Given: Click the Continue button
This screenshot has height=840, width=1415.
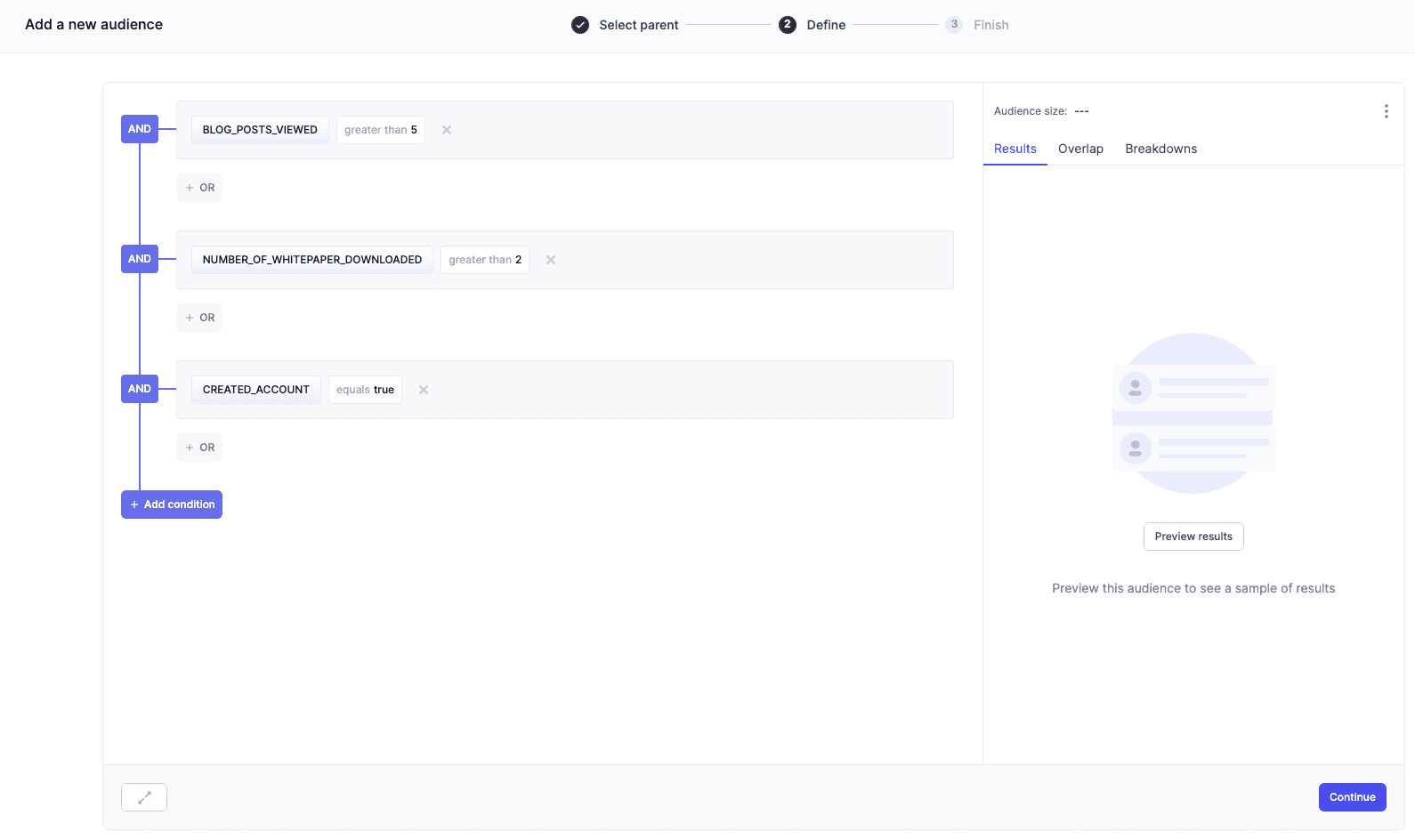Looking at the screenshot, I should click(1352, 797).
